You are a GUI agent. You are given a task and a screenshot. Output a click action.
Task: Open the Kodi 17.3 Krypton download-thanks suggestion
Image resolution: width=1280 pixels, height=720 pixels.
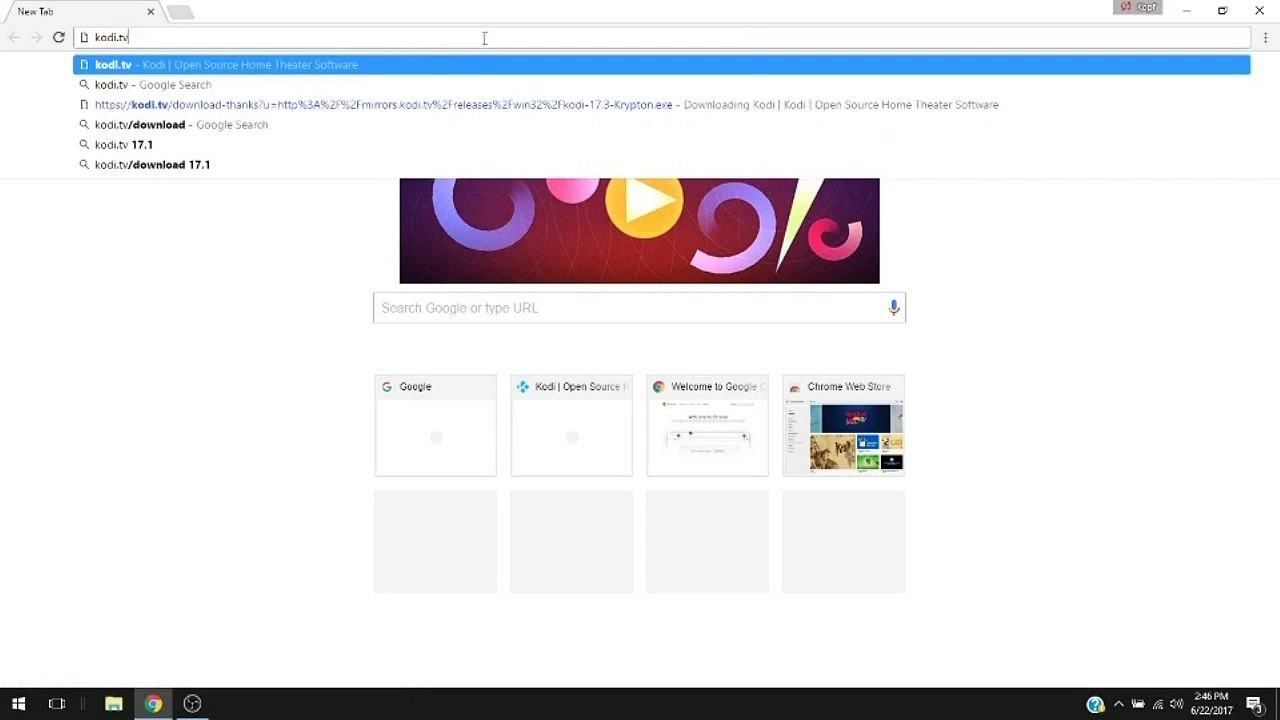pos(662,105)
